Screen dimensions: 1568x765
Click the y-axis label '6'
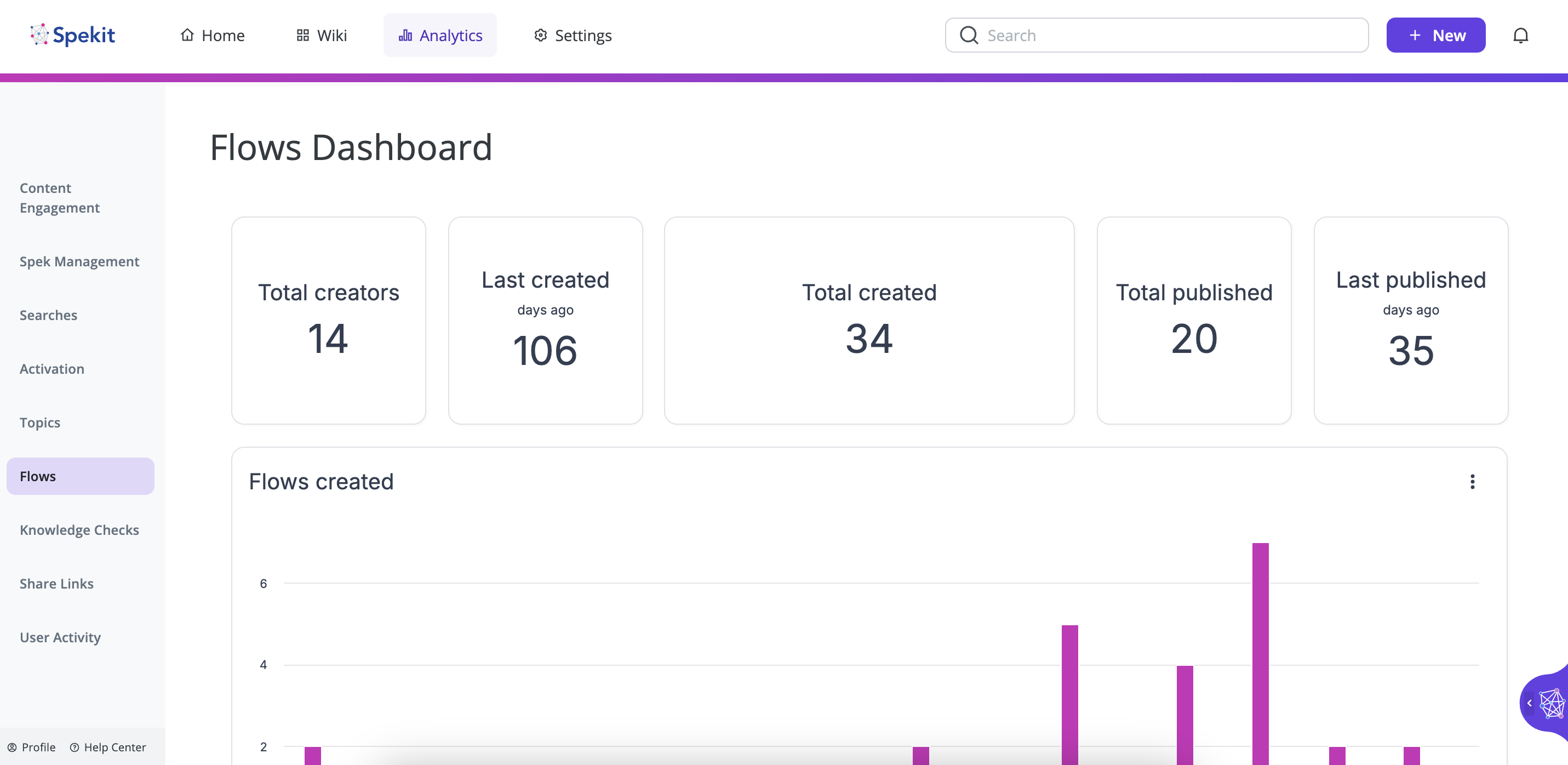point(264,584)
